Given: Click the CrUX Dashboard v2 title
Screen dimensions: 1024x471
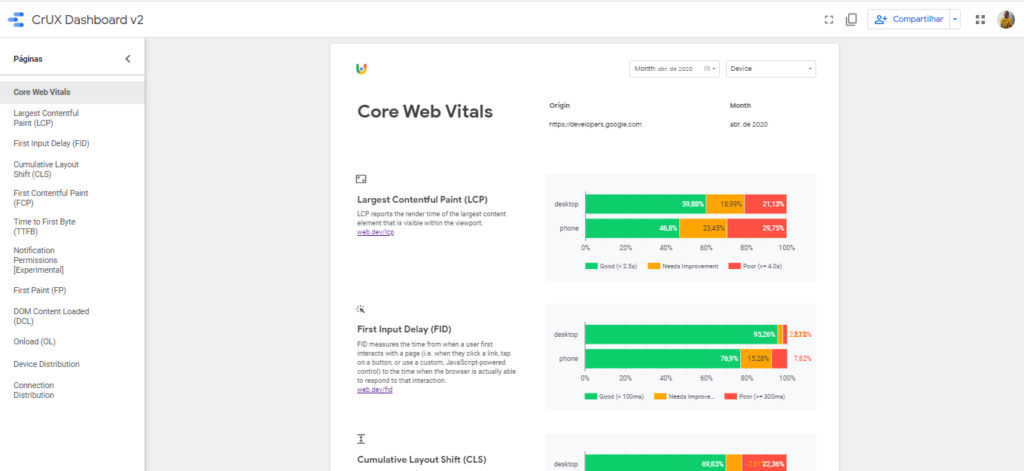Looking at the screenshot, I should point(88,20).
